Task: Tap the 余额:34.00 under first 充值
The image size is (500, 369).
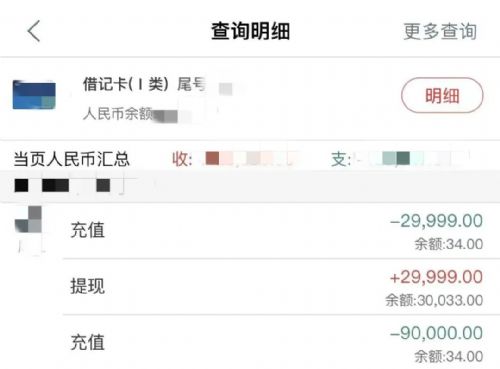Action: [449, 244]
